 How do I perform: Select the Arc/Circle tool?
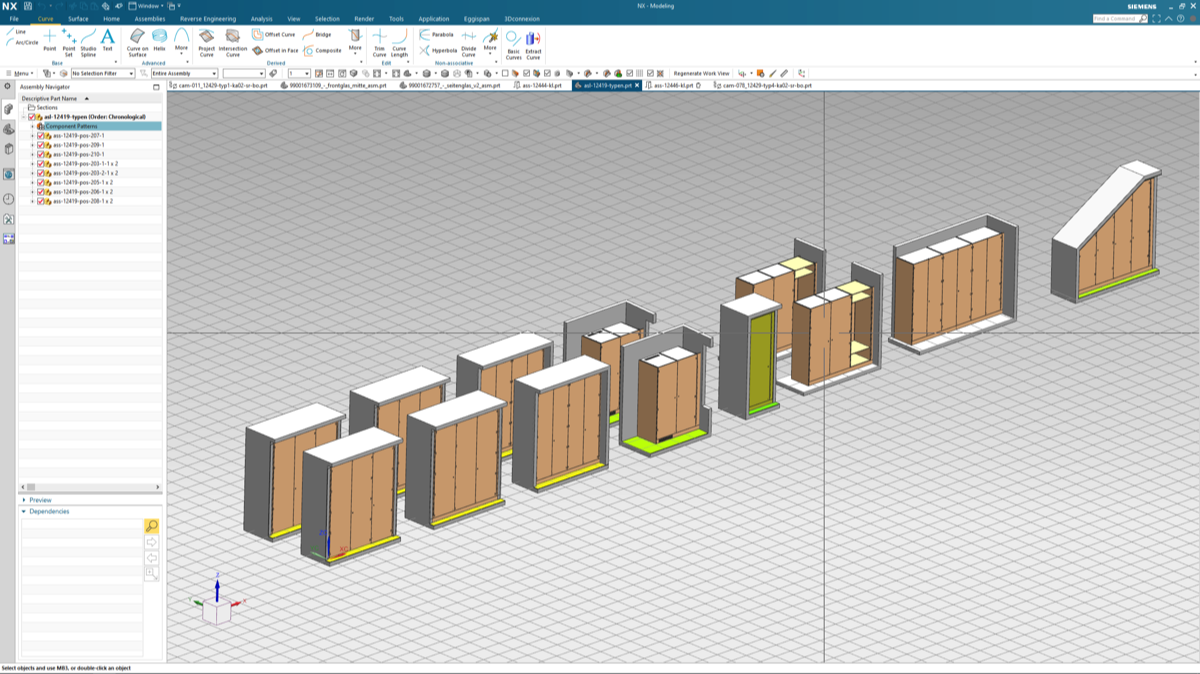21,42
